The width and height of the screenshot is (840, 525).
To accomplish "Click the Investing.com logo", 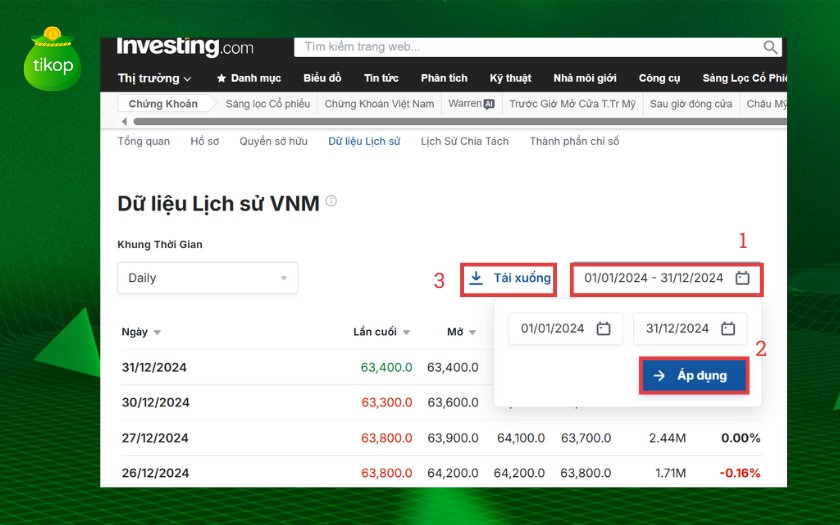I will coord(185,47).
